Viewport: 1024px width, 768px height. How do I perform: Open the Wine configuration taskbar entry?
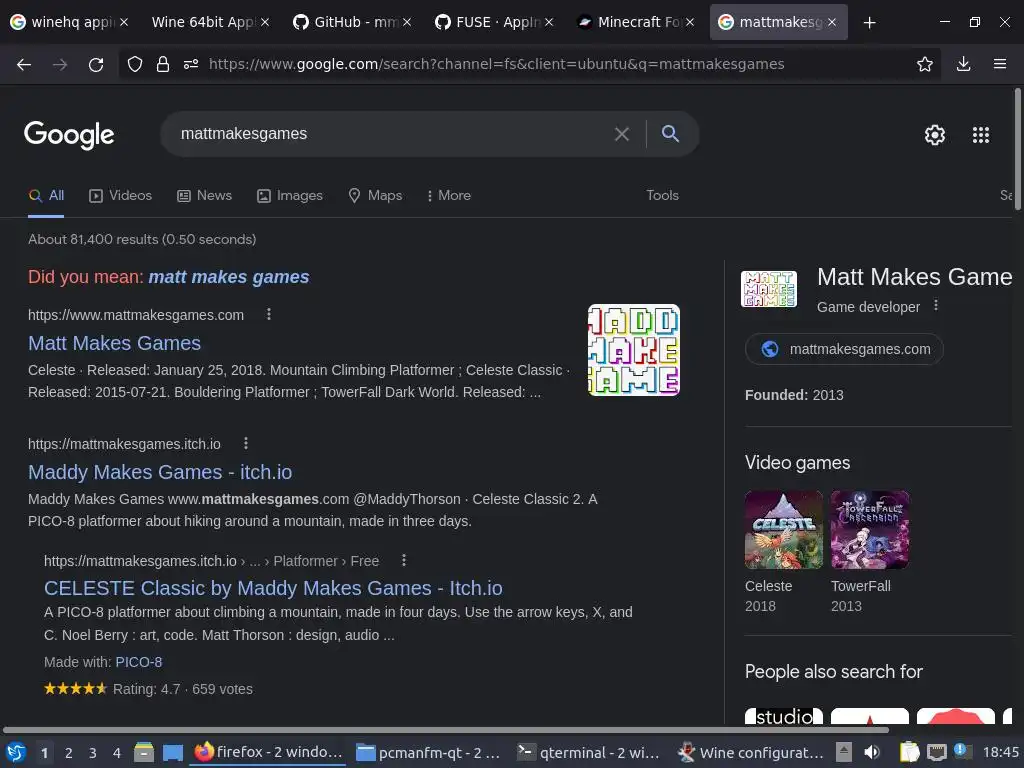click(751, 752)
